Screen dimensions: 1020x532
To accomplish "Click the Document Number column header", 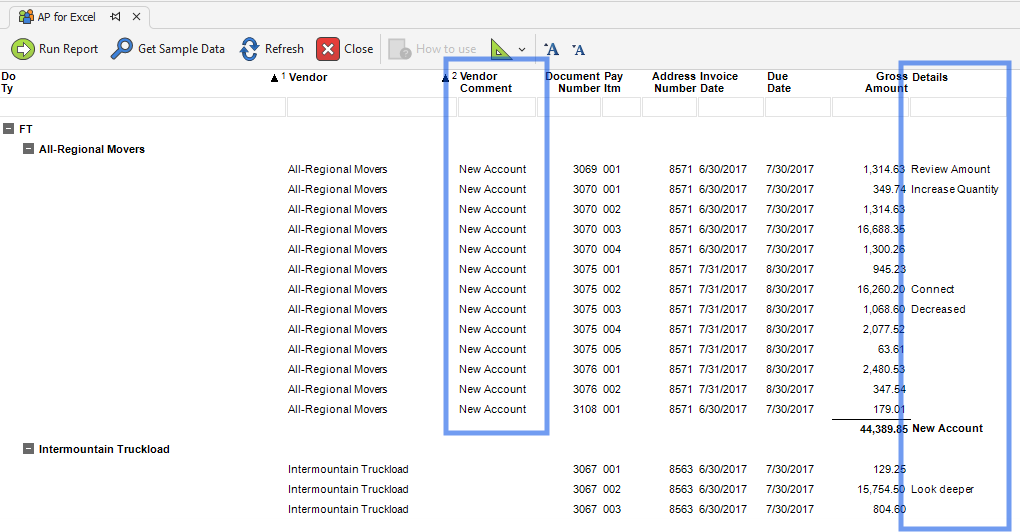I will tap(572, 83).
